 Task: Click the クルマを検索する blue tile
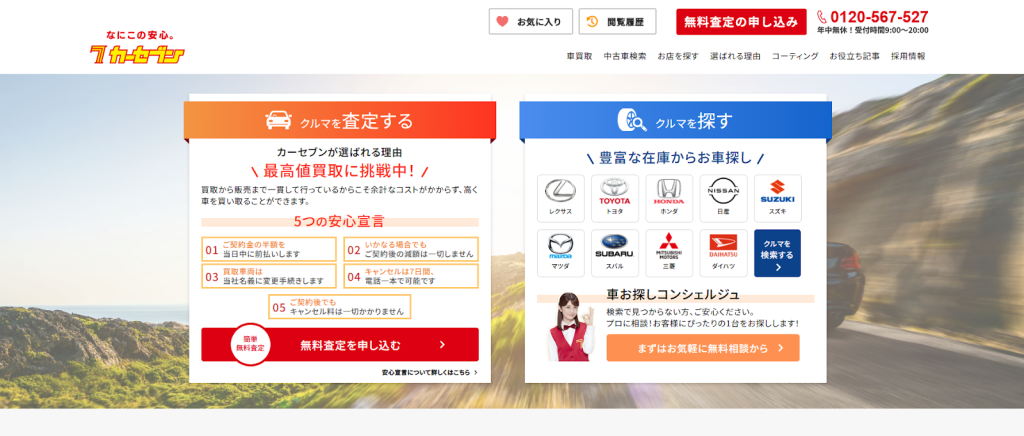777,253
